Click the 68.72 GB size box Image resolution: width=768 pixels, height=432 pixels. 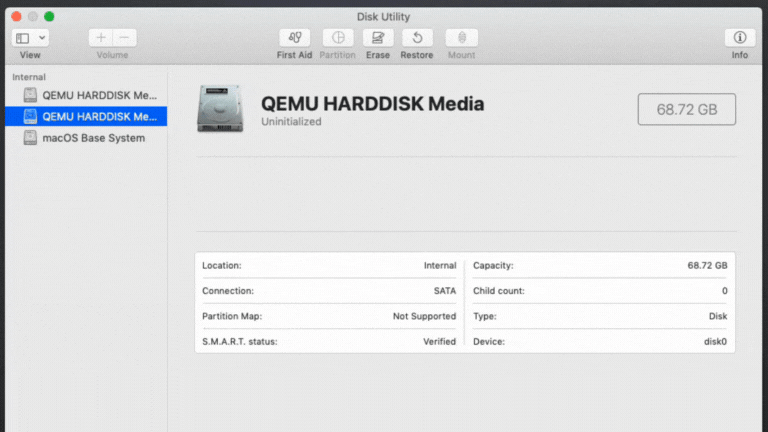coord(687,109)
